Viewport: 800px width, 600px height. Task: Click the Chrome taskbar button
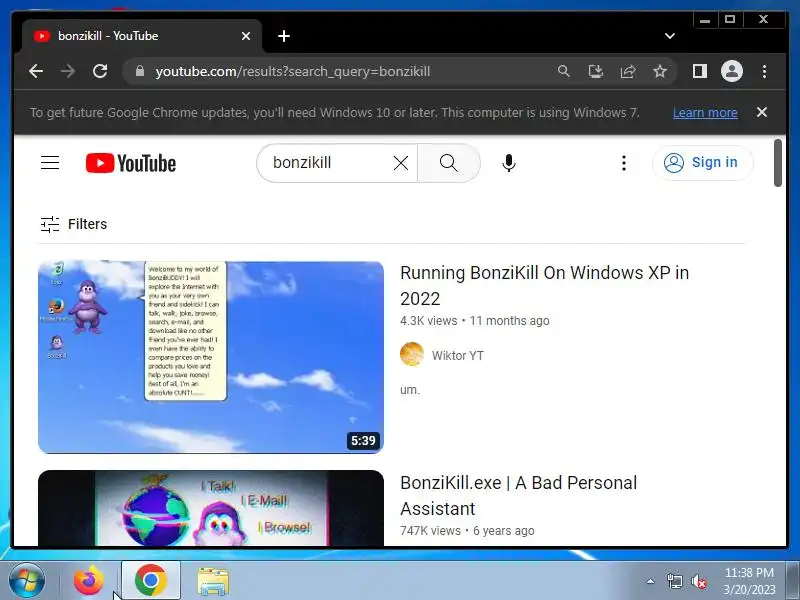tap(151, 581)
